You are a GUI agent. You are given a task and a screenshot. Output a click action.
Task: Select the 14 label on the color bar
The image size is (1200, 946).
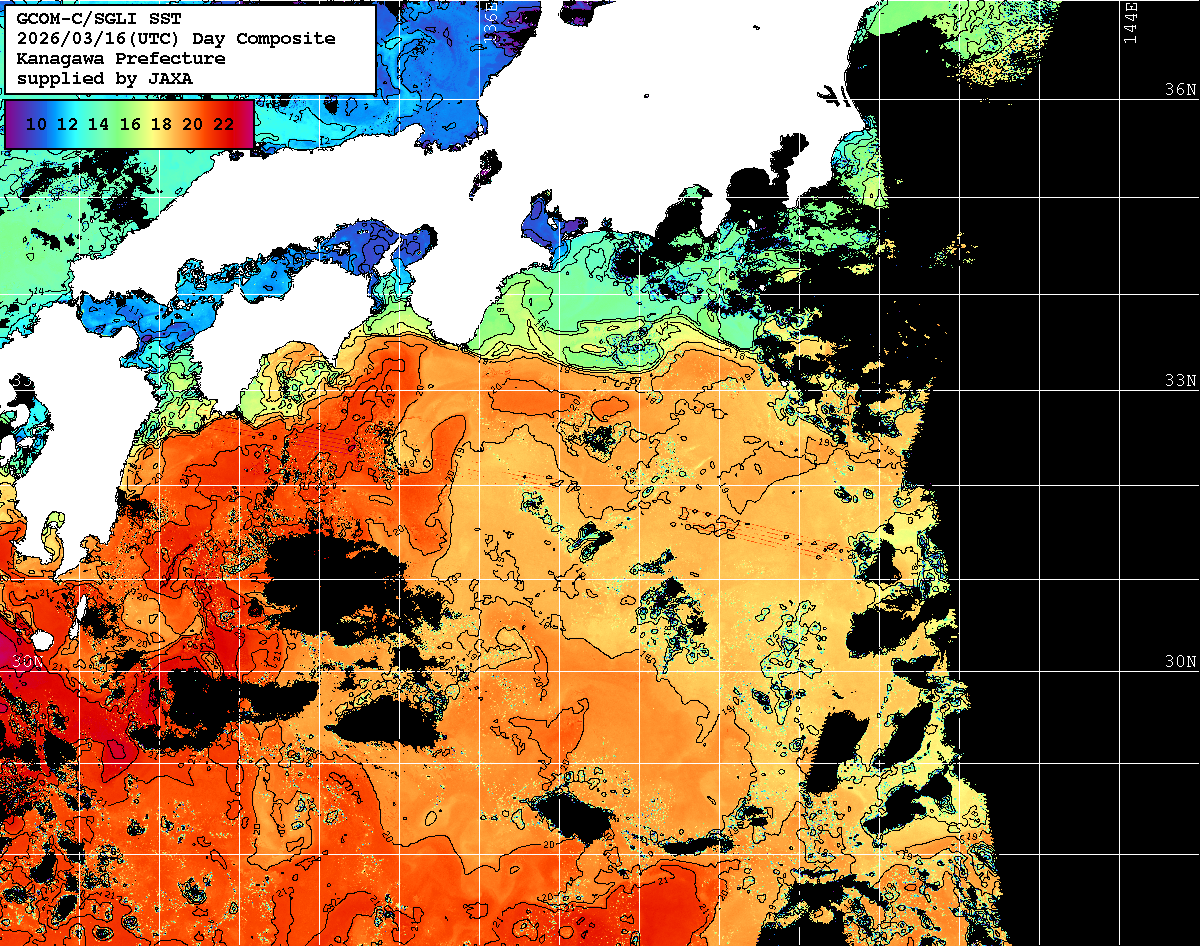[99, 124]
